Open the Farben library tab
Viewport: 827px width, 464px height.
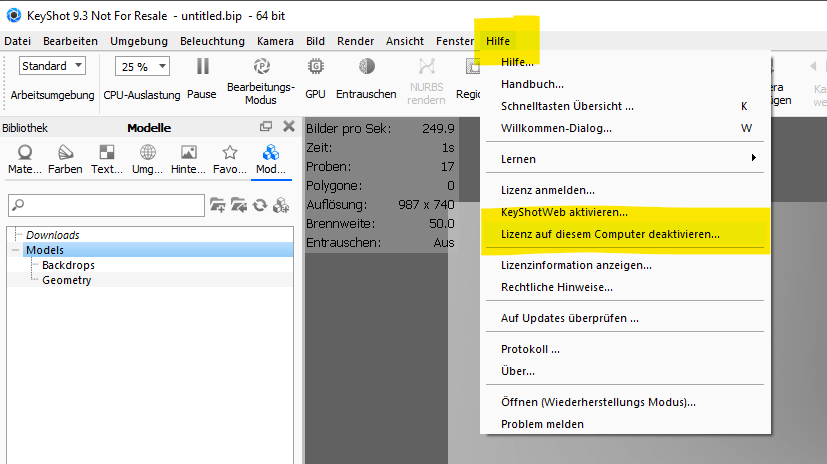pos(65,160)
